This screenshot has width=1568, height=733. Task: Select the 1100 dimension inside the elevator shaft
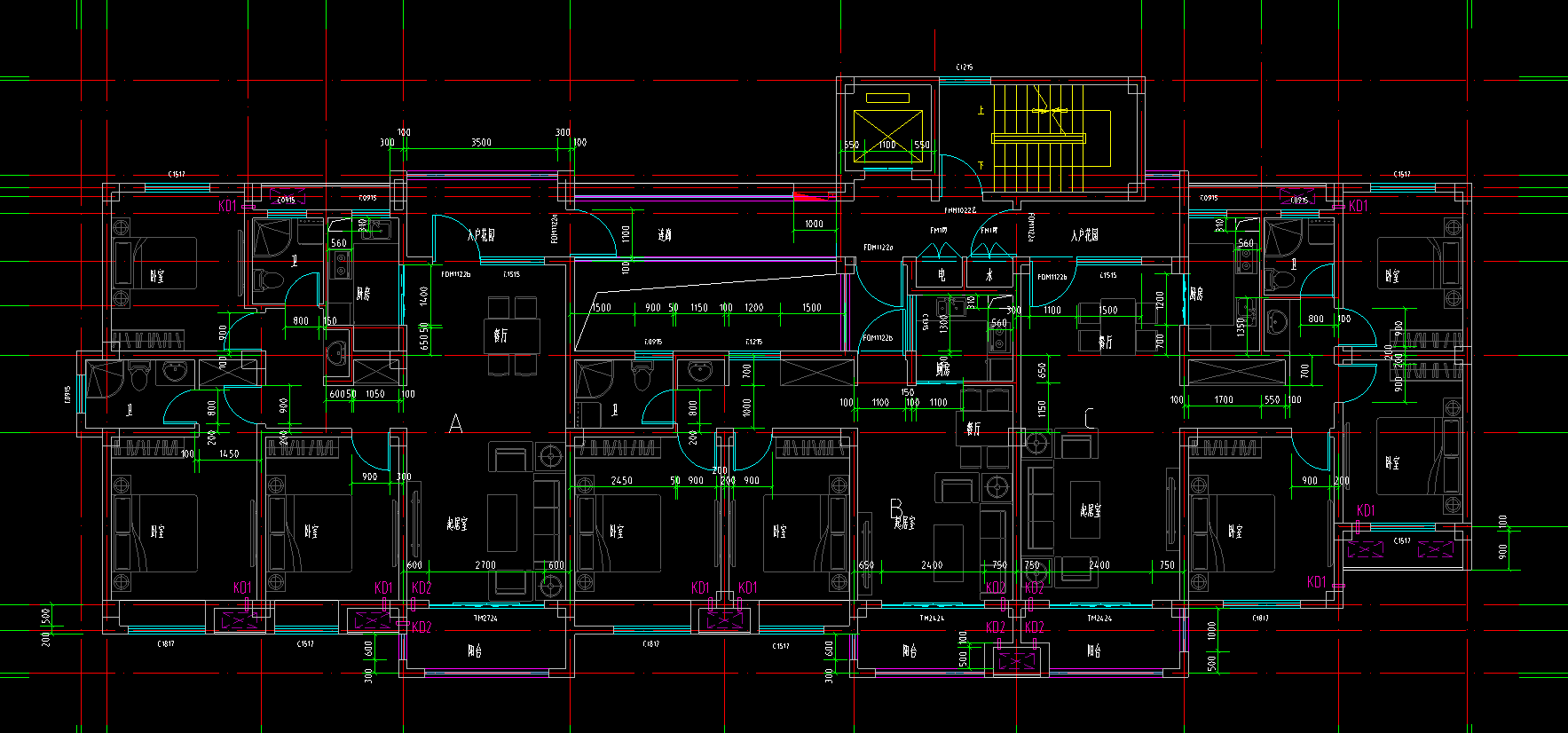coord(887,145)
